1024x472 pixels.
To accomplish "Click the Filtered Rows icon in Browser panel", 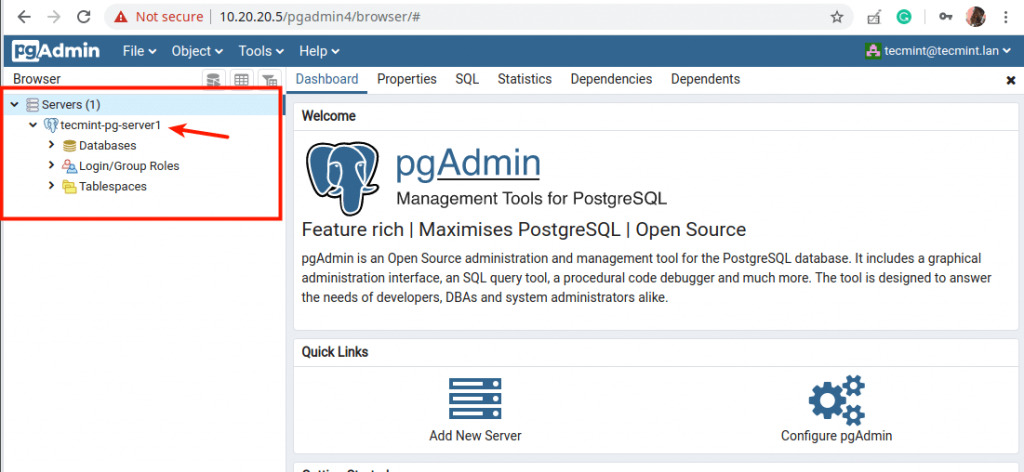I will point(269,80).
